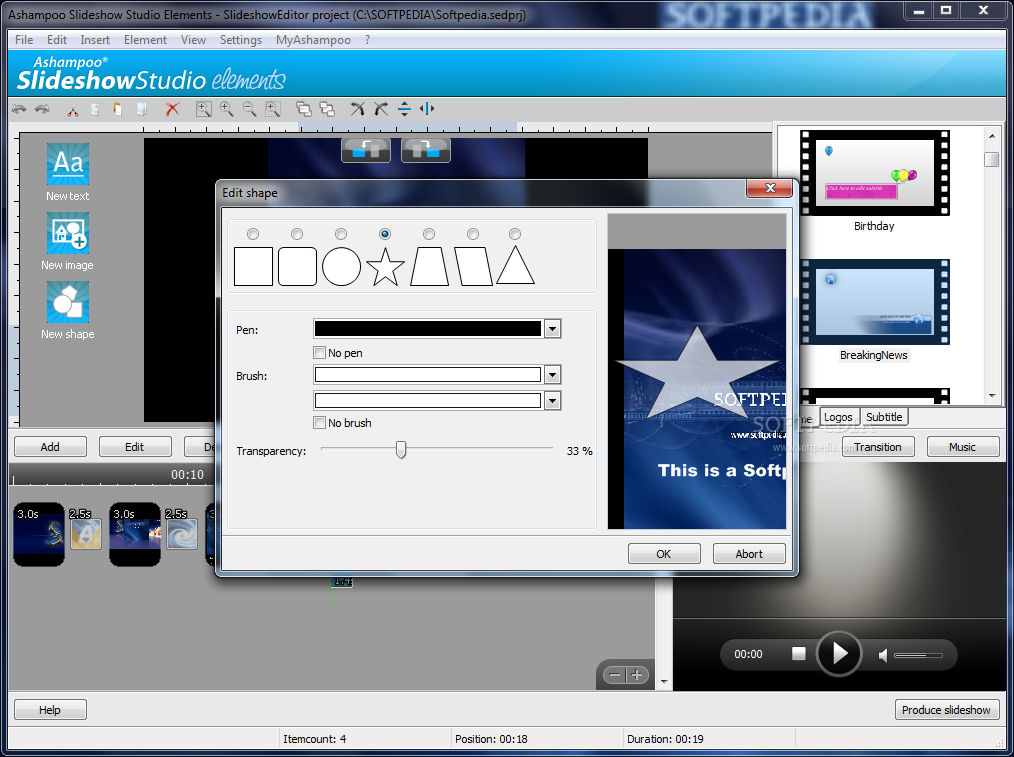
Task: Click the Zoom selection dotted magnifier icon
Action: [273, 109]
